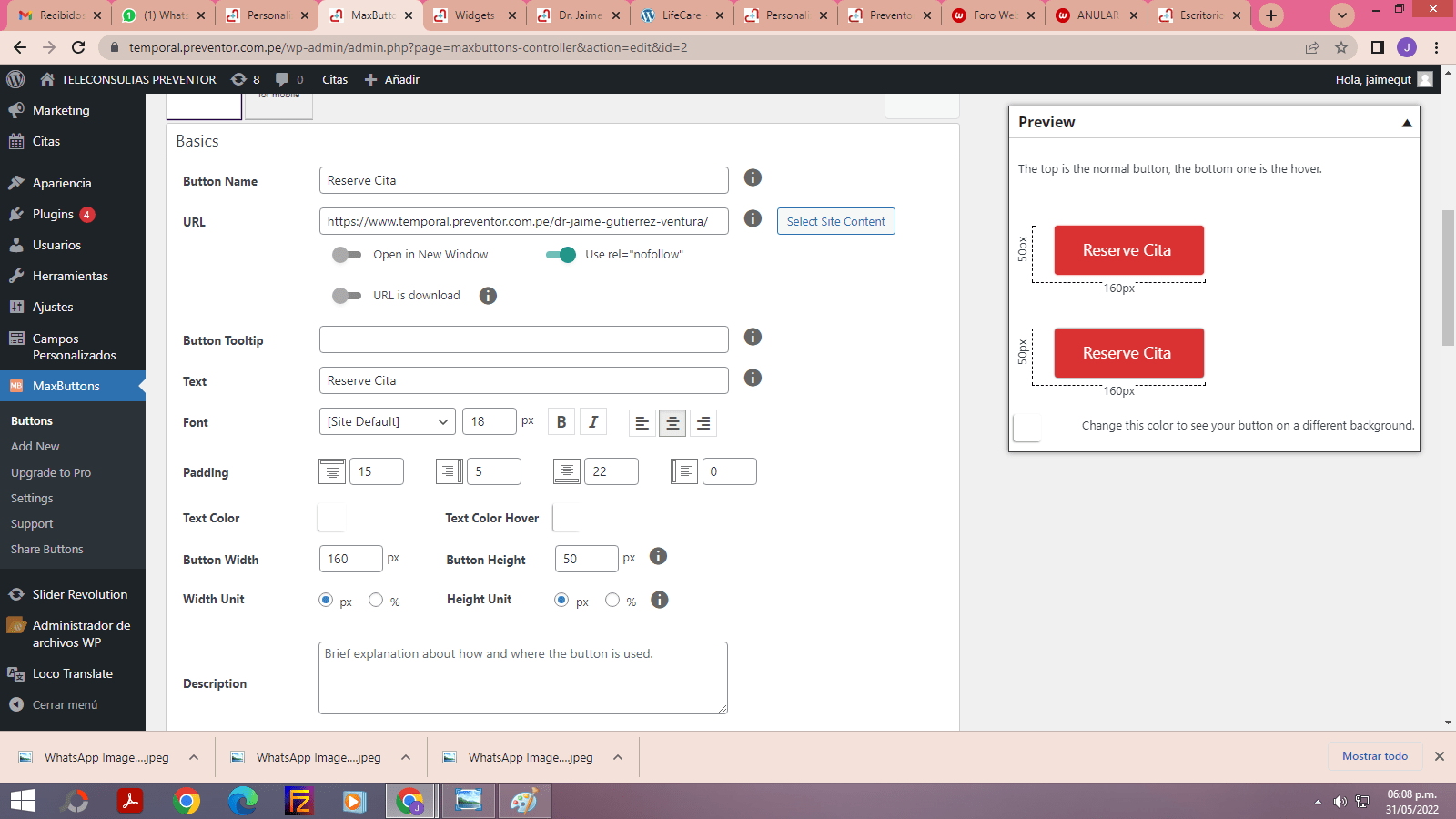
Task: Open the tab search dropdown in Chrome
Action: pos(1342,15)
